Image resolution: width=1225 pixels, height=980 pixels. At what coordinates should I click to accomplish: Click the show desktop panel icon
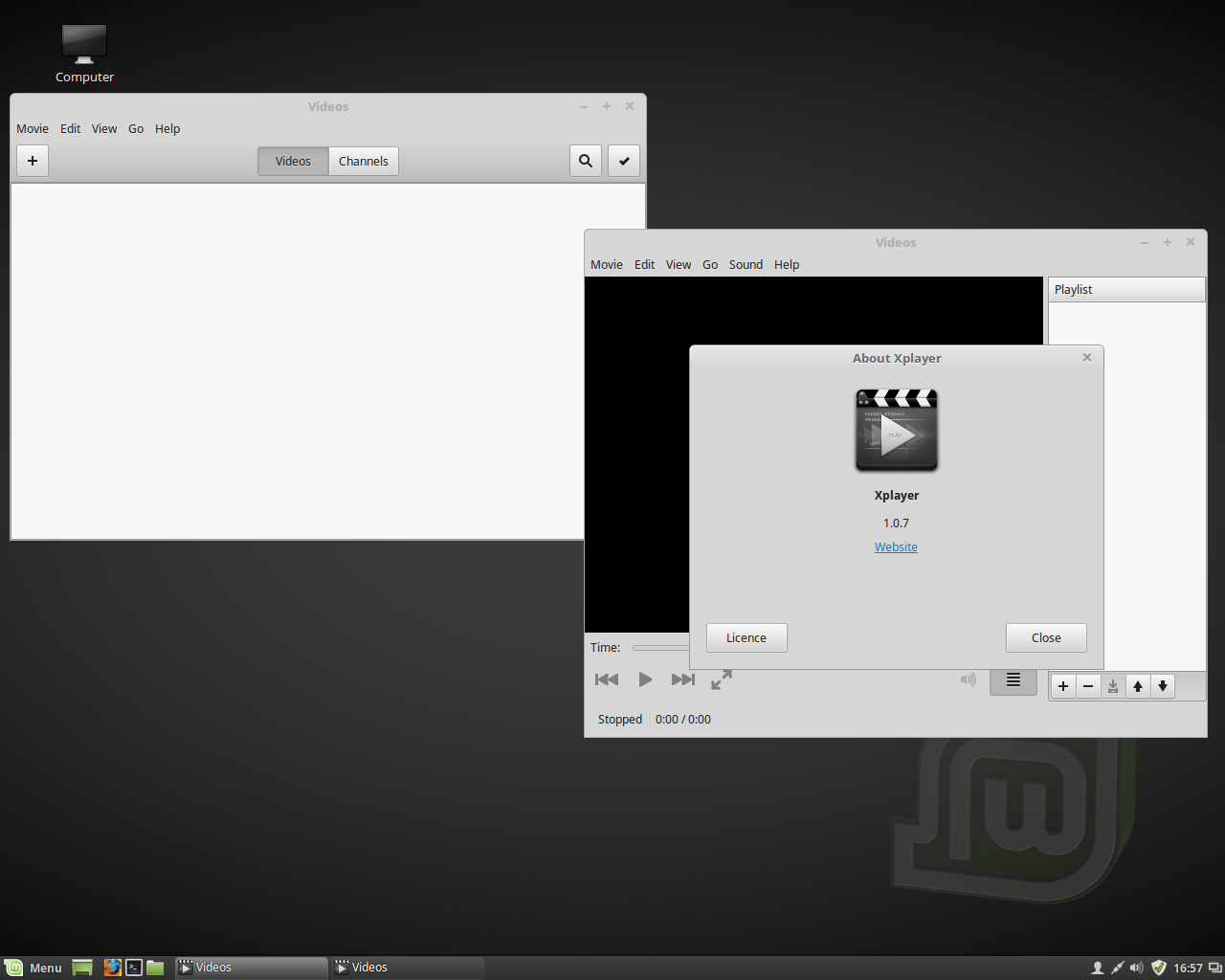[x=82, y=968]
